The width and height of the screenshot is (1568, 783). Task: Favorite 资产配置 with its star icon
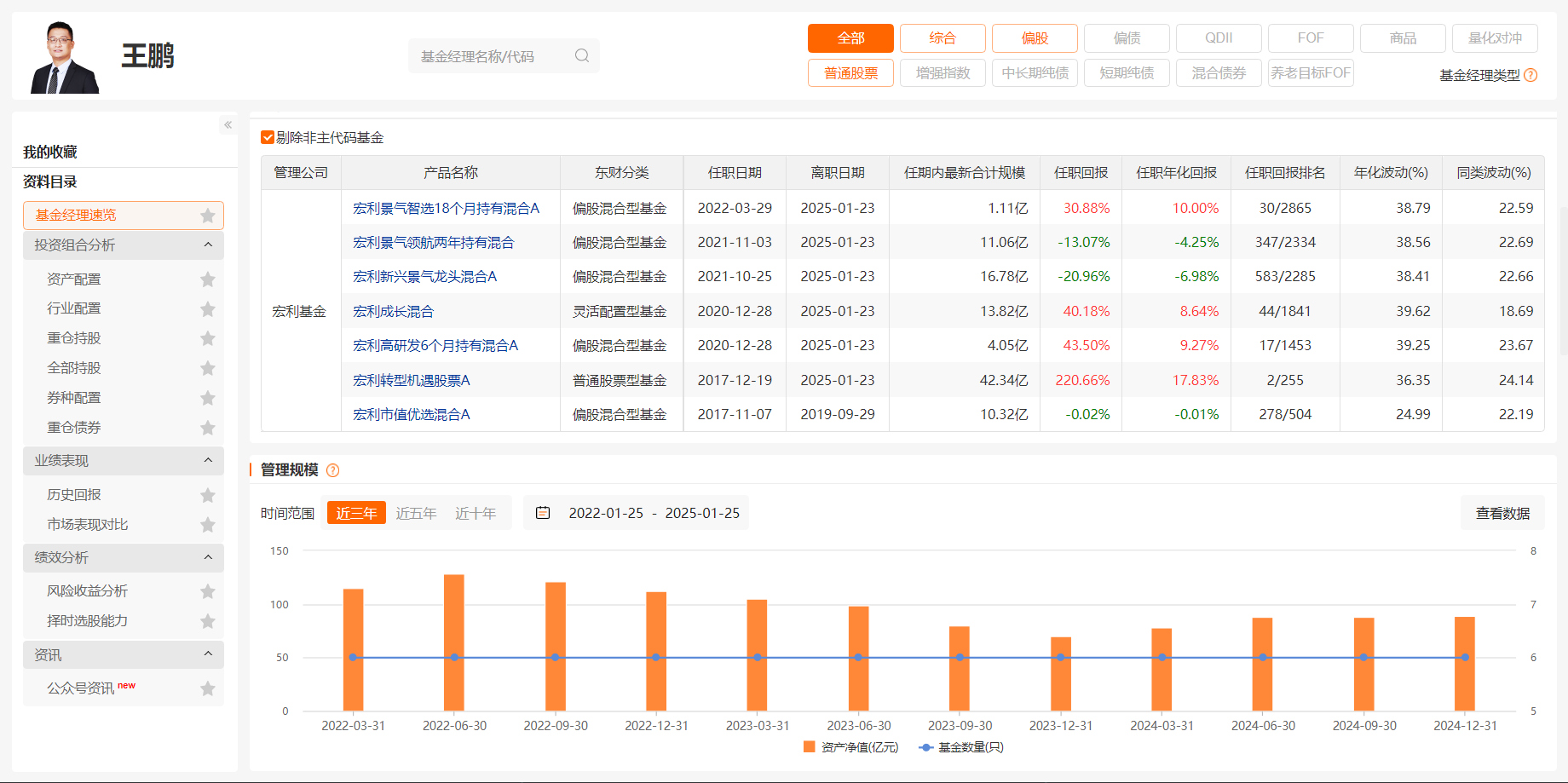207,279
